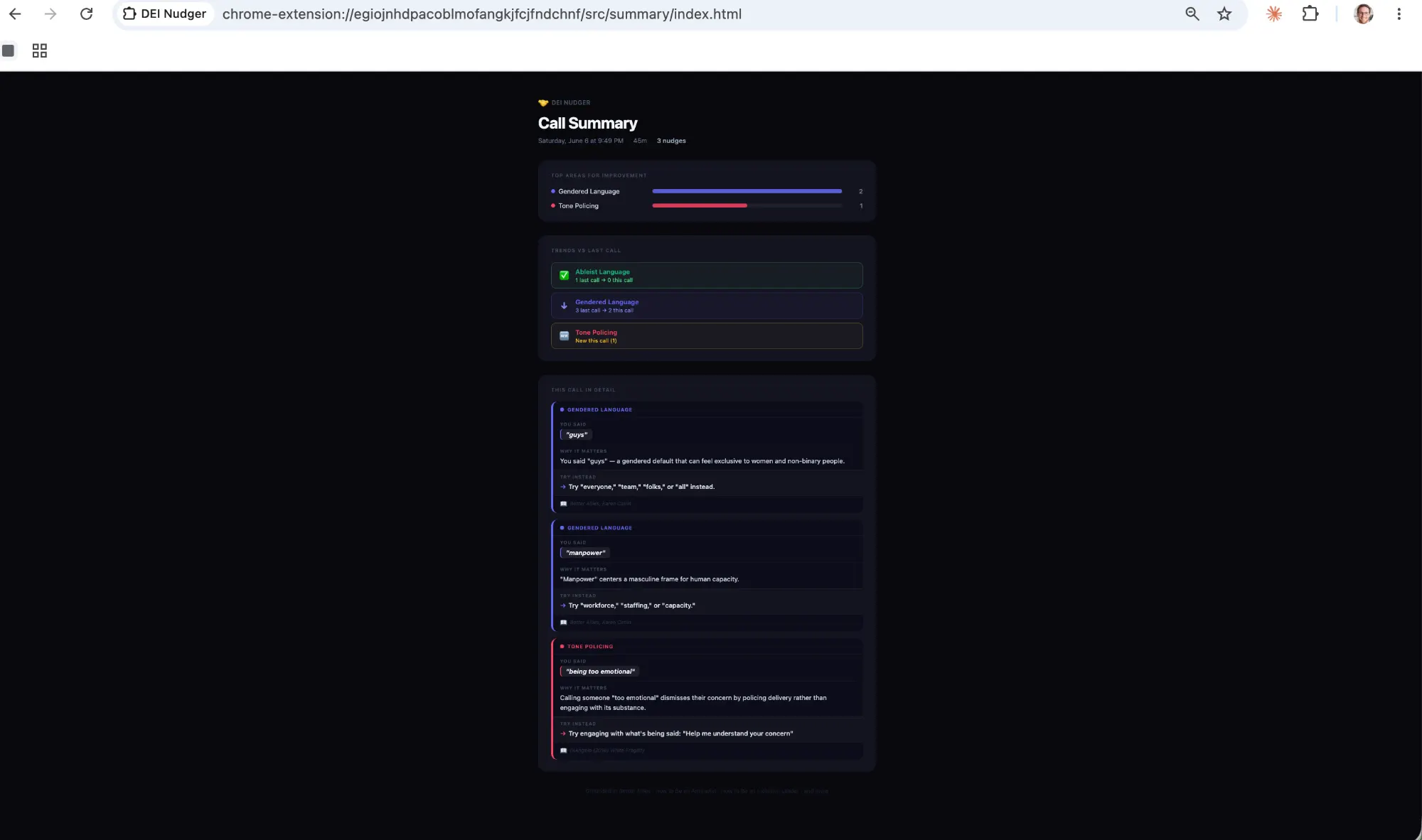This screenshot has width=1422, height=840.
Task: Click the book icon under the "manpower" card
Action: (563, 623)
